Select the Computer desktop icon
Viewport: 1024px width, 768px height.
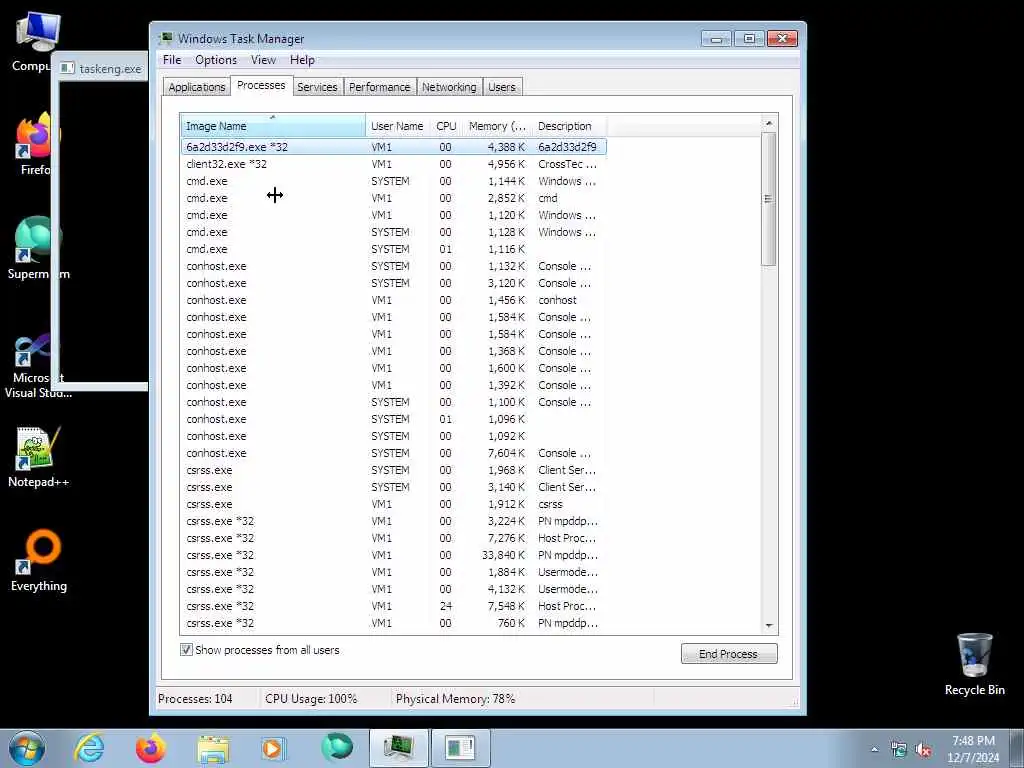(x=31, y=41)
